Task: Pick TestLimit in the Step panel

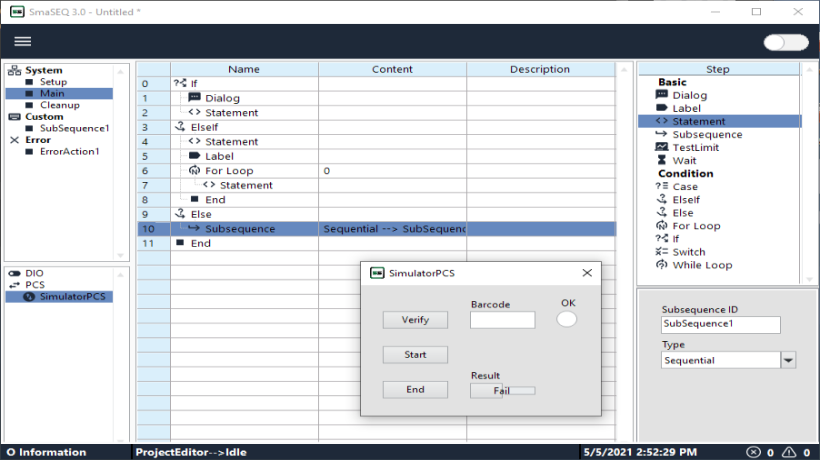Action: pyautogui.click(x=696, y=147)
